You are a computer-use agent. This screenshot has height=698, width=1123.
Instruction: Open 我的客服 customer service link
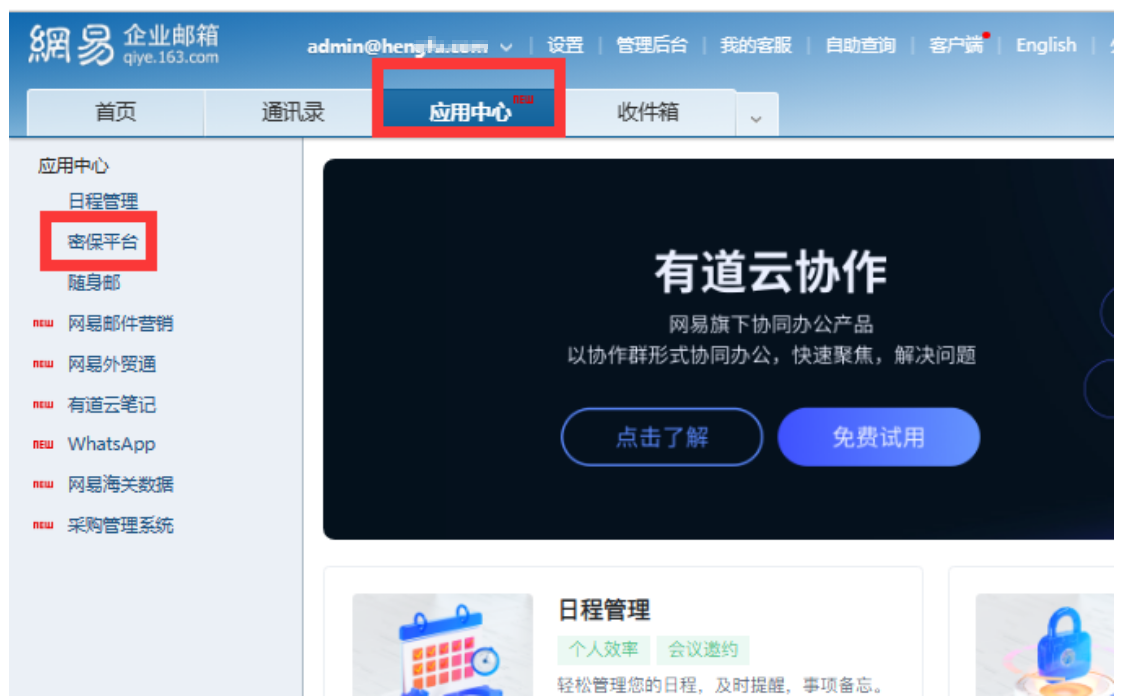tap(756, 46)
